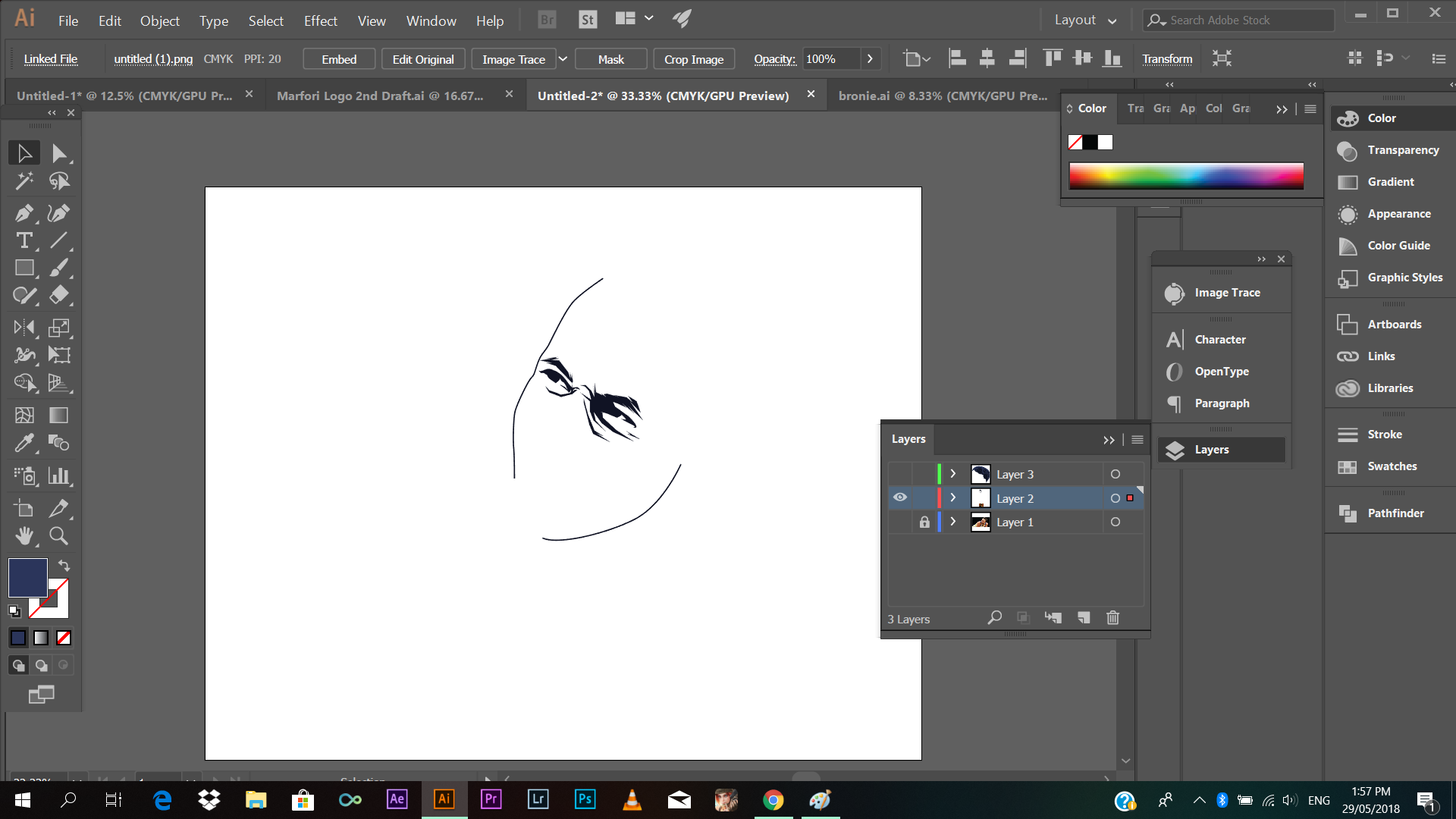Click Search Adobe Stock field
The width and height of the screenshot is (1456, 819).
click(1239, 20)
